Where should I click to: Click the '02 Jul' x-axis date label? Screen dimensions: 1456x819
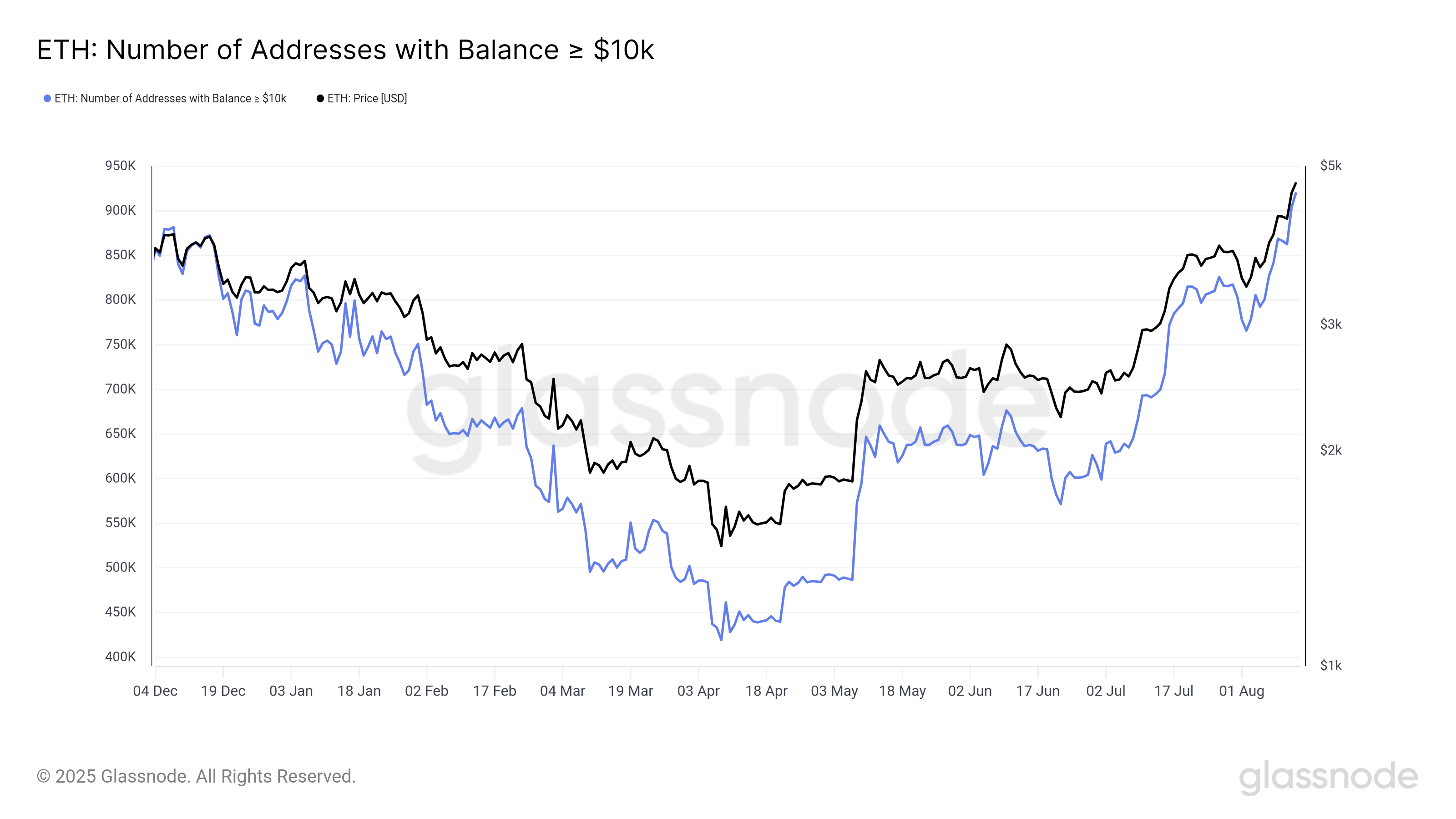[1106, 691]
